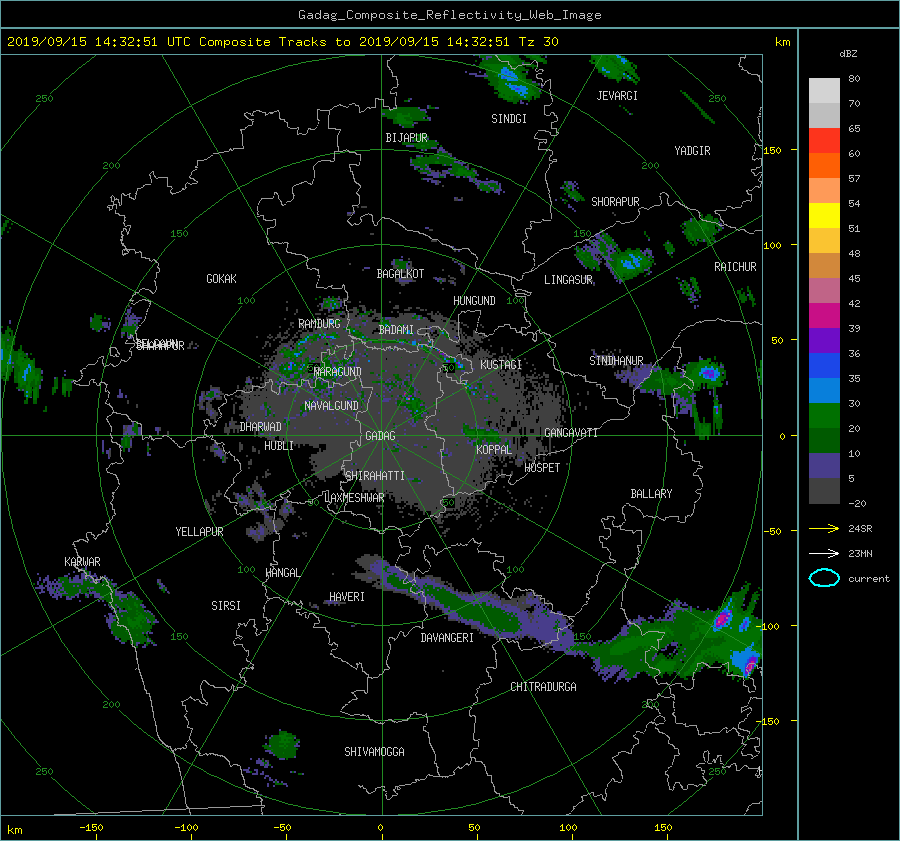The height and width of the screenshot is (841, 900).
Task: Select the SHIRAHATTI label
Action: point(375,476)
